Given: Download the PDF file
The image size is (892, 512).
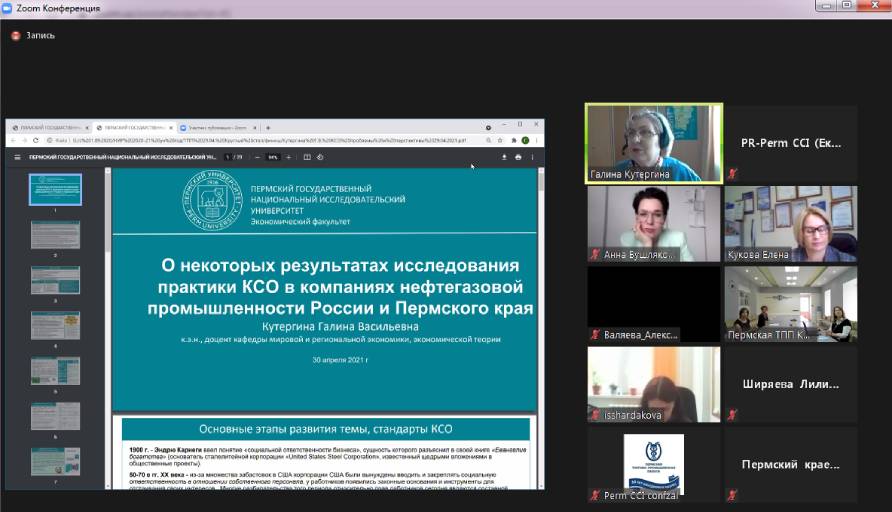Looking at the screenshot, I should coord(504,157).
